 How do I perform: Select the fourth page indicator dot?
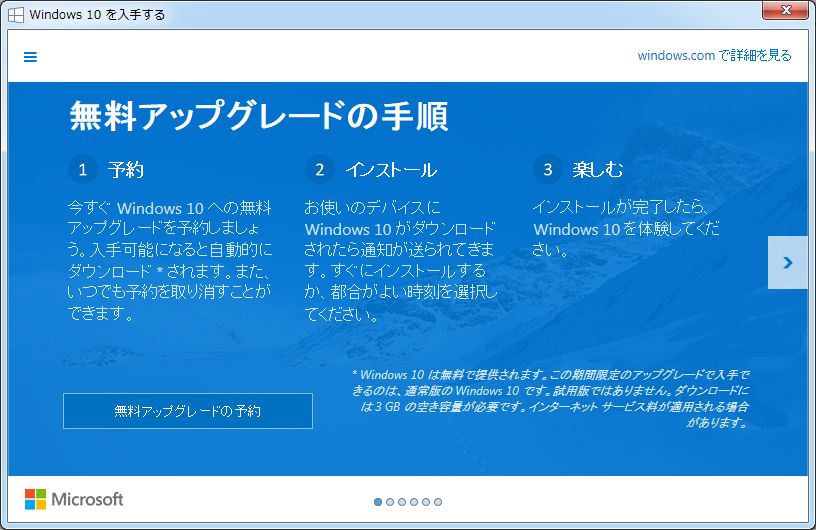pos(414,502)
